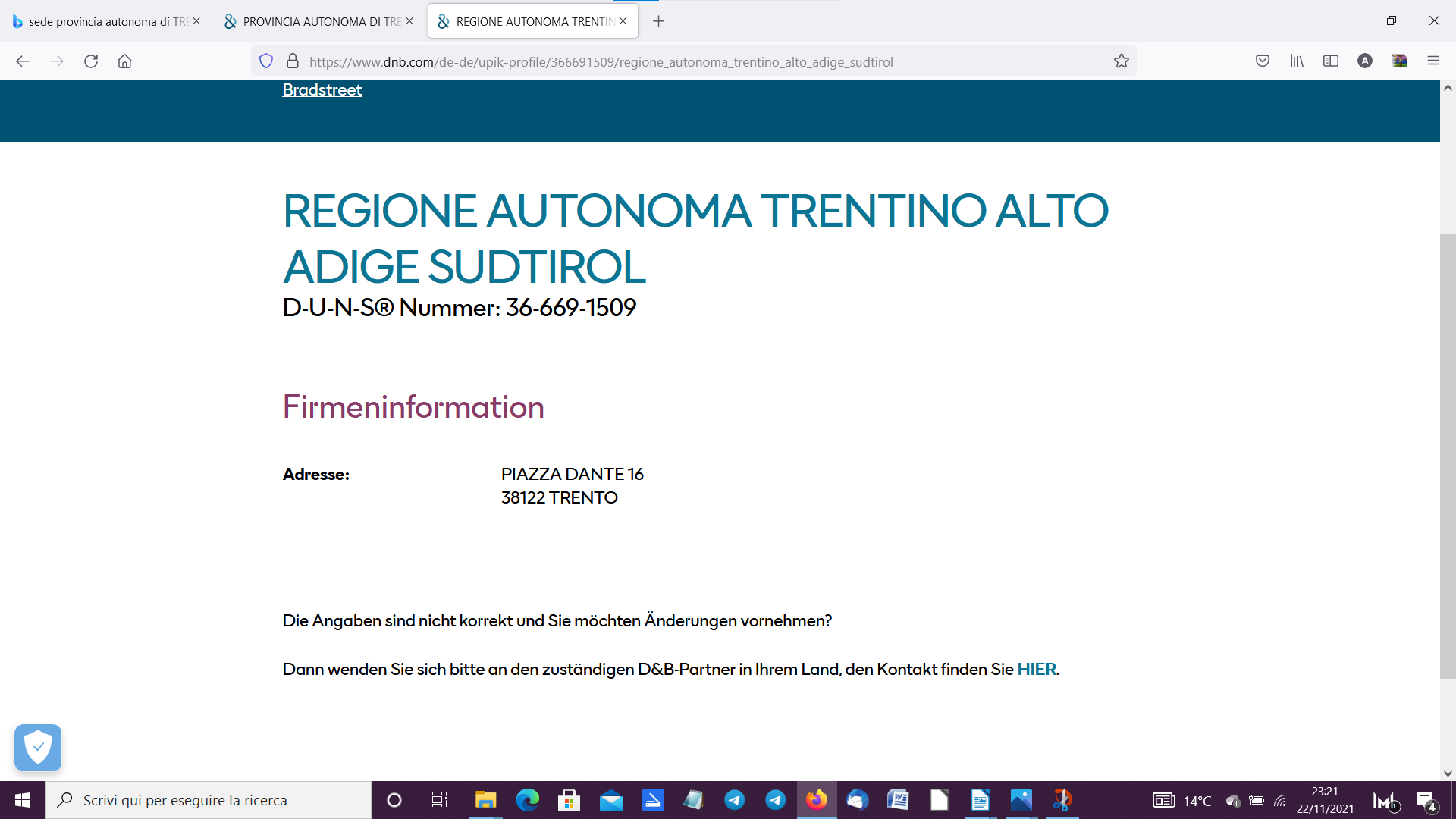Open the Library bookmarks and history
This screenshot has width=1456, height=819.
tap(1297, 61)
